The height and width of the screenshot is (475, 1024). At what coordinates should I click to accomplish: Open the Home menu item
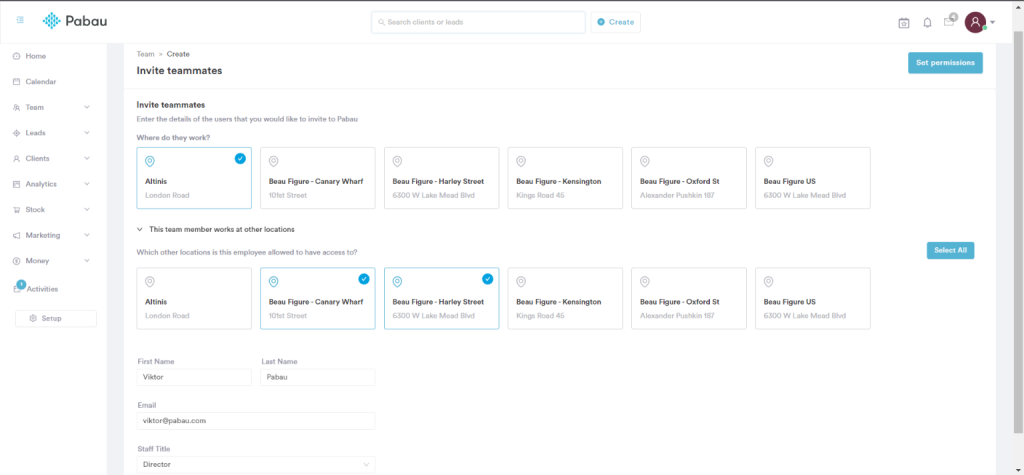click(x=35, y=56)
